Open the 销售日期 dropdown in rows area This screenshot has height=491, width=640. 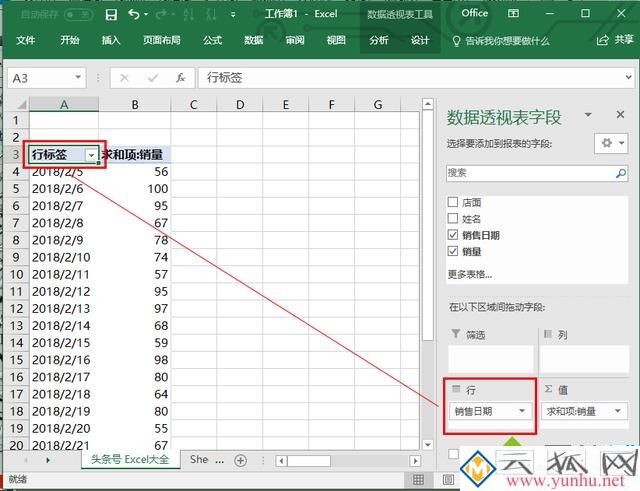tap(522, 411)
